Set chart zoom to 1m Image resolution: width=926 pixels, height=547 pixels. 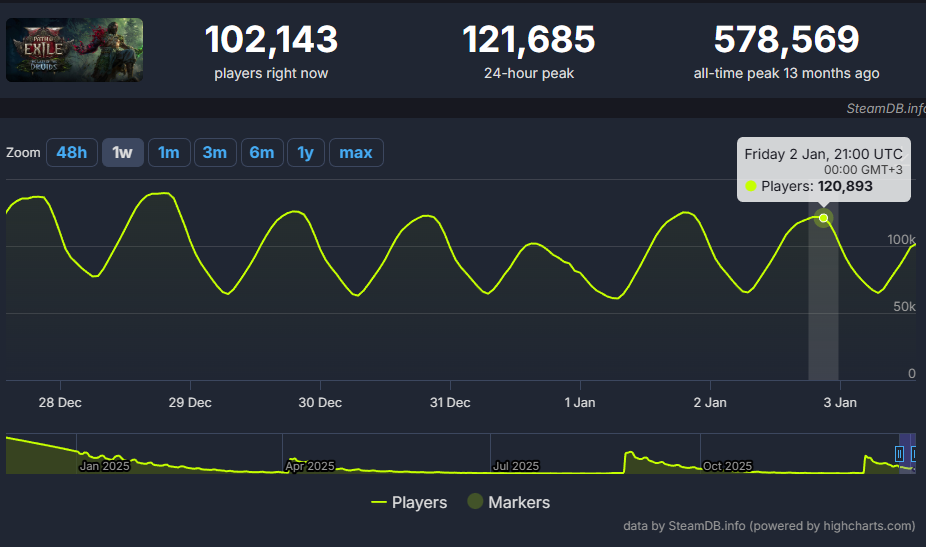click(169, 152)
